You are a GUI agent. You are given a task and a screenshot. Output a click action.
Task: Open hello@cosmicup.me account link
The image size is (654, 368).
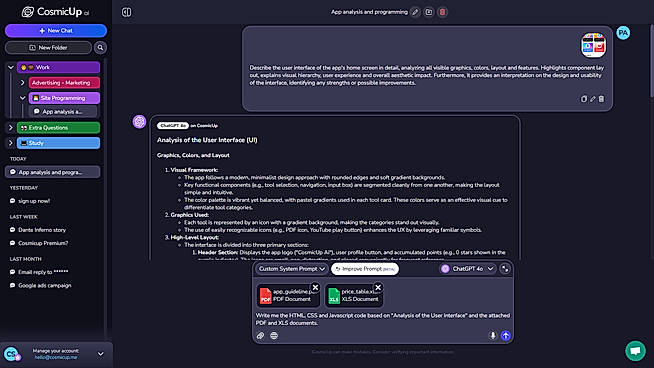pyautogui.click(x=56, y=357)
